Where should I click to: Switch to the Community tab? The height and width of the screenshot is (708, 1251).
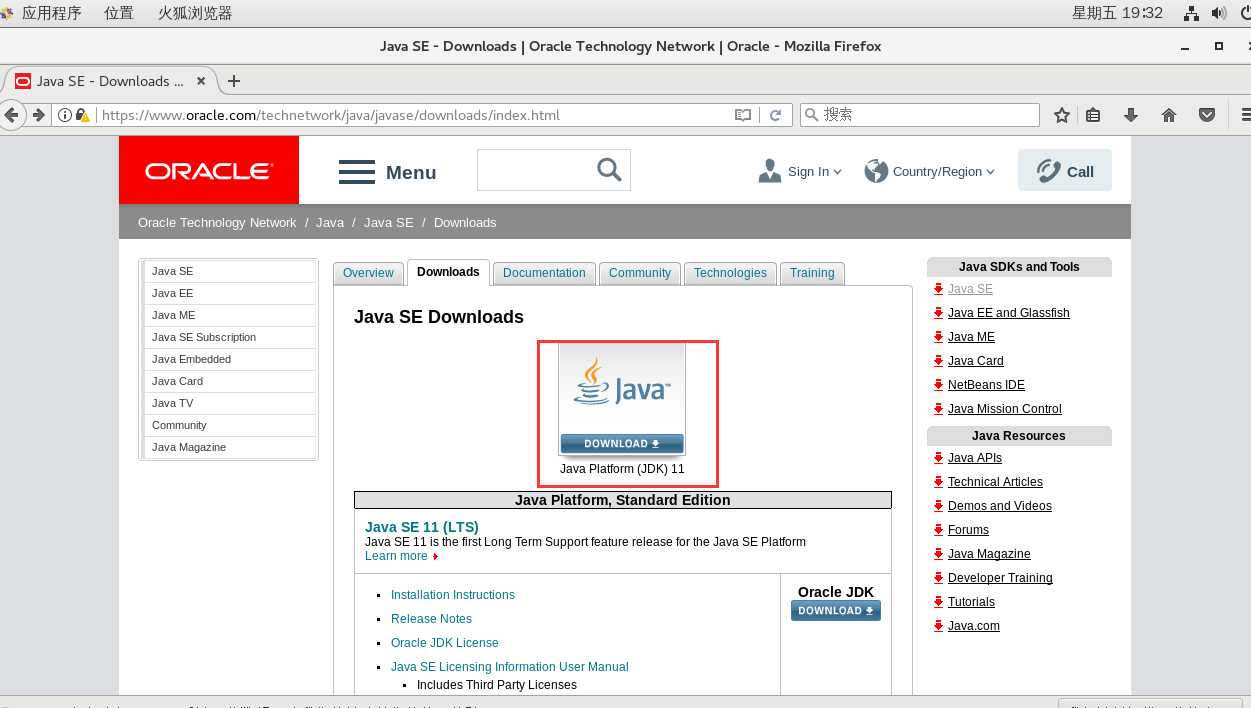[x=640, y=273]
